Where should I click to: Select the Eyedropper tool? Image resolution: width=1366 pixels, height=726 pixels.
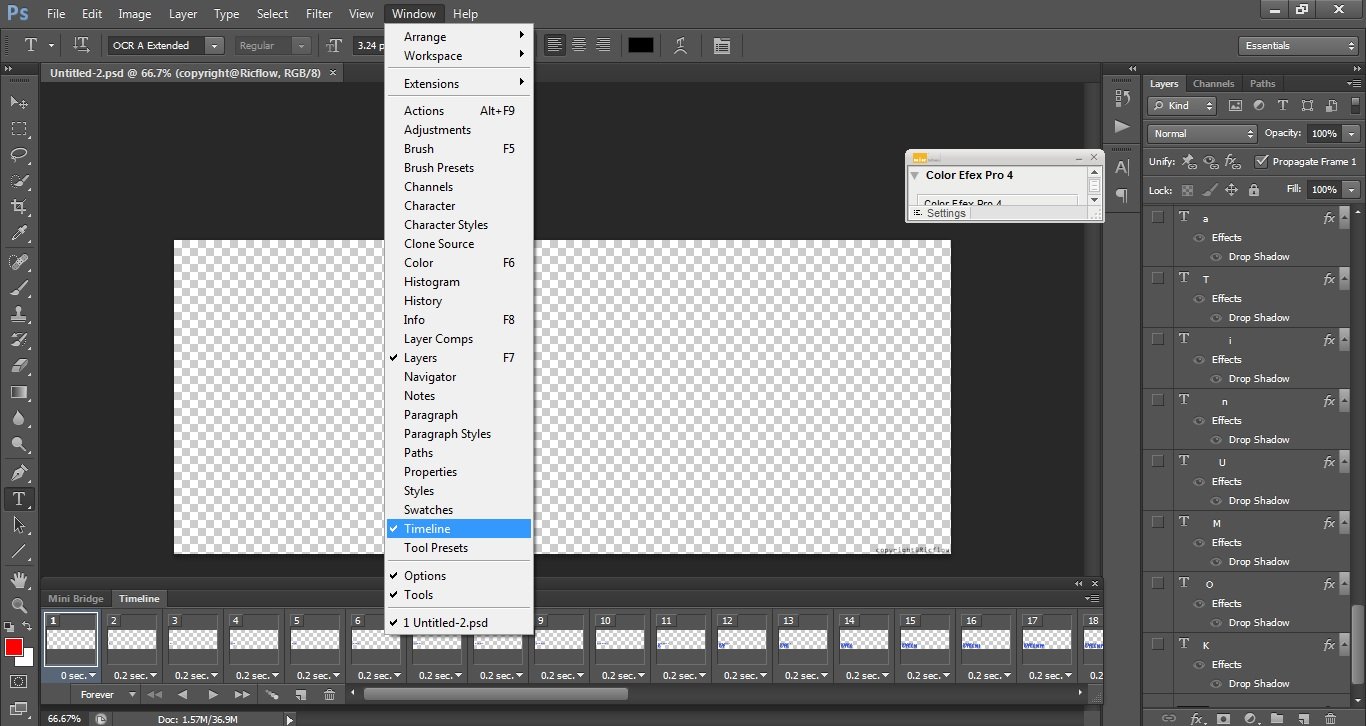19,233
